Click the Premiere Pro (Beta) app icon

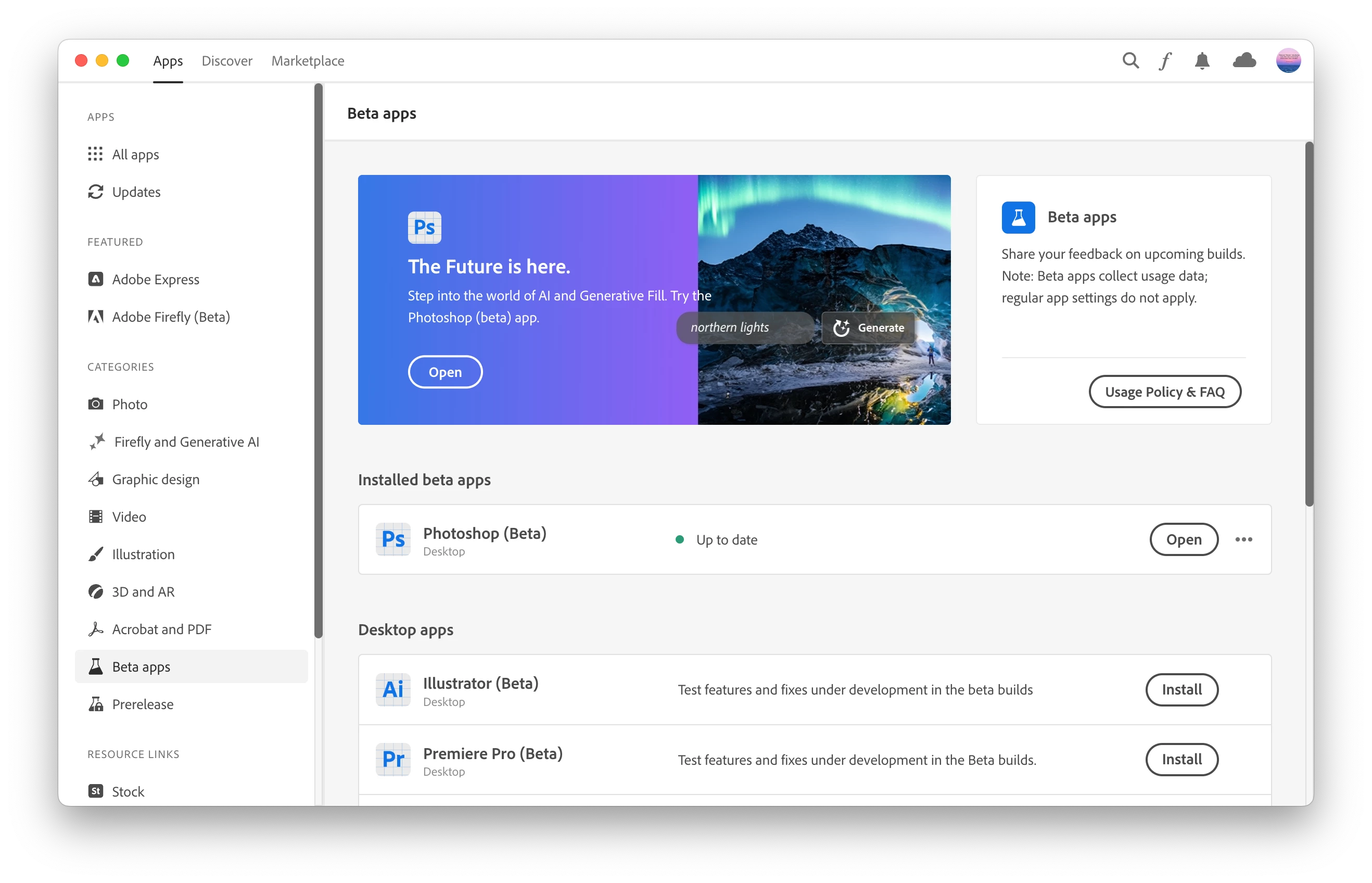click(393, 759)
